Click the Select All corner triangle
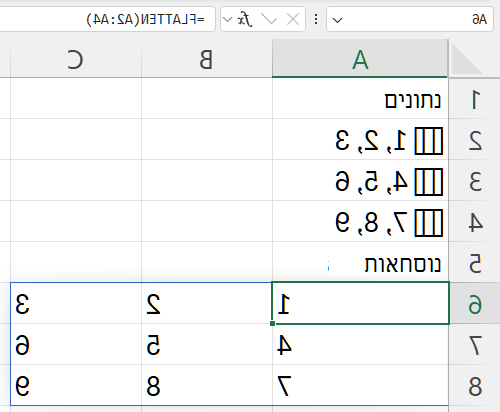Viewport: 500px width, 412px height. click(467, 59)
